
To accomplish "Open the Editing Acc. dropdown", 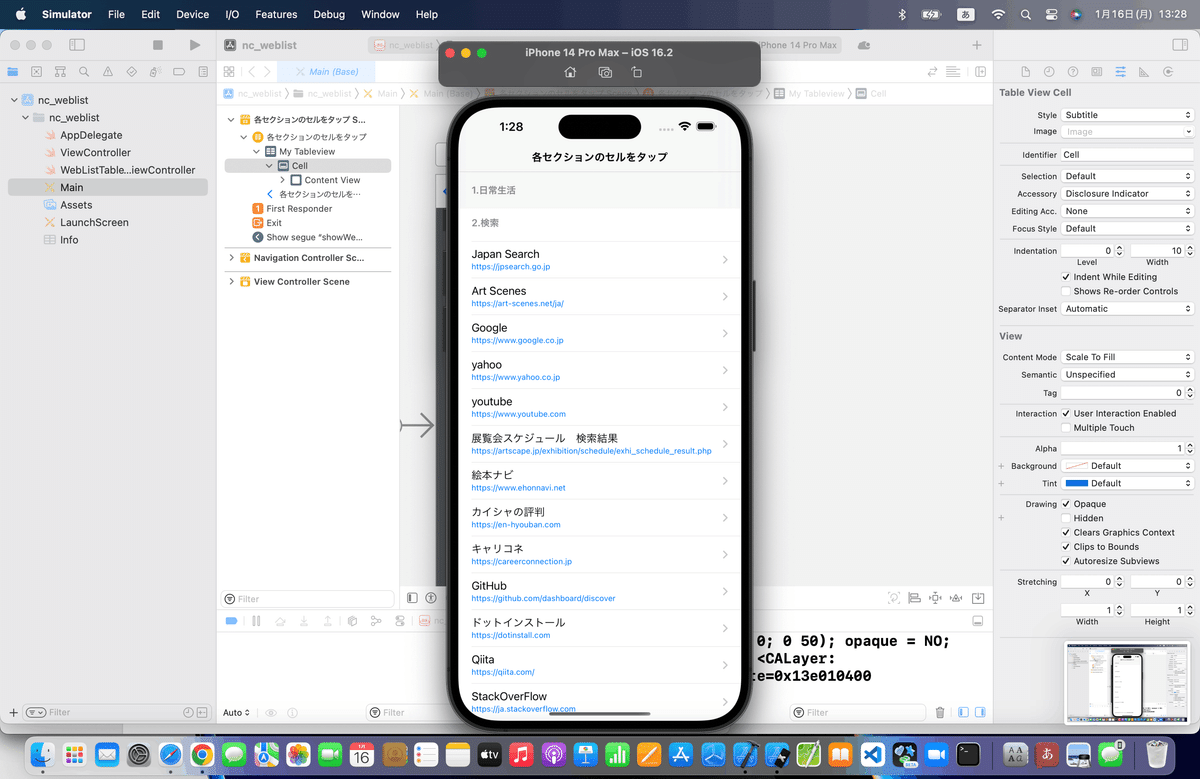I will (x=1127, y=211).
